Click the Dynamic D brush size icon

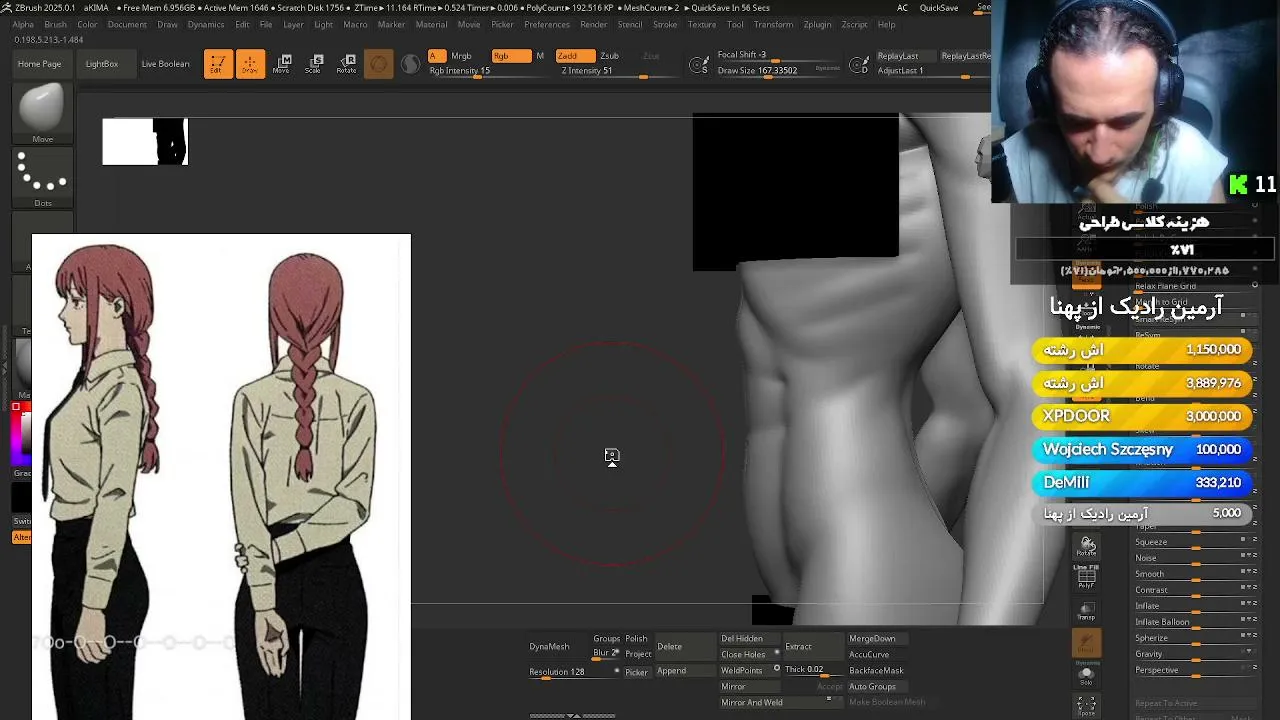click(x=859, y=66)
